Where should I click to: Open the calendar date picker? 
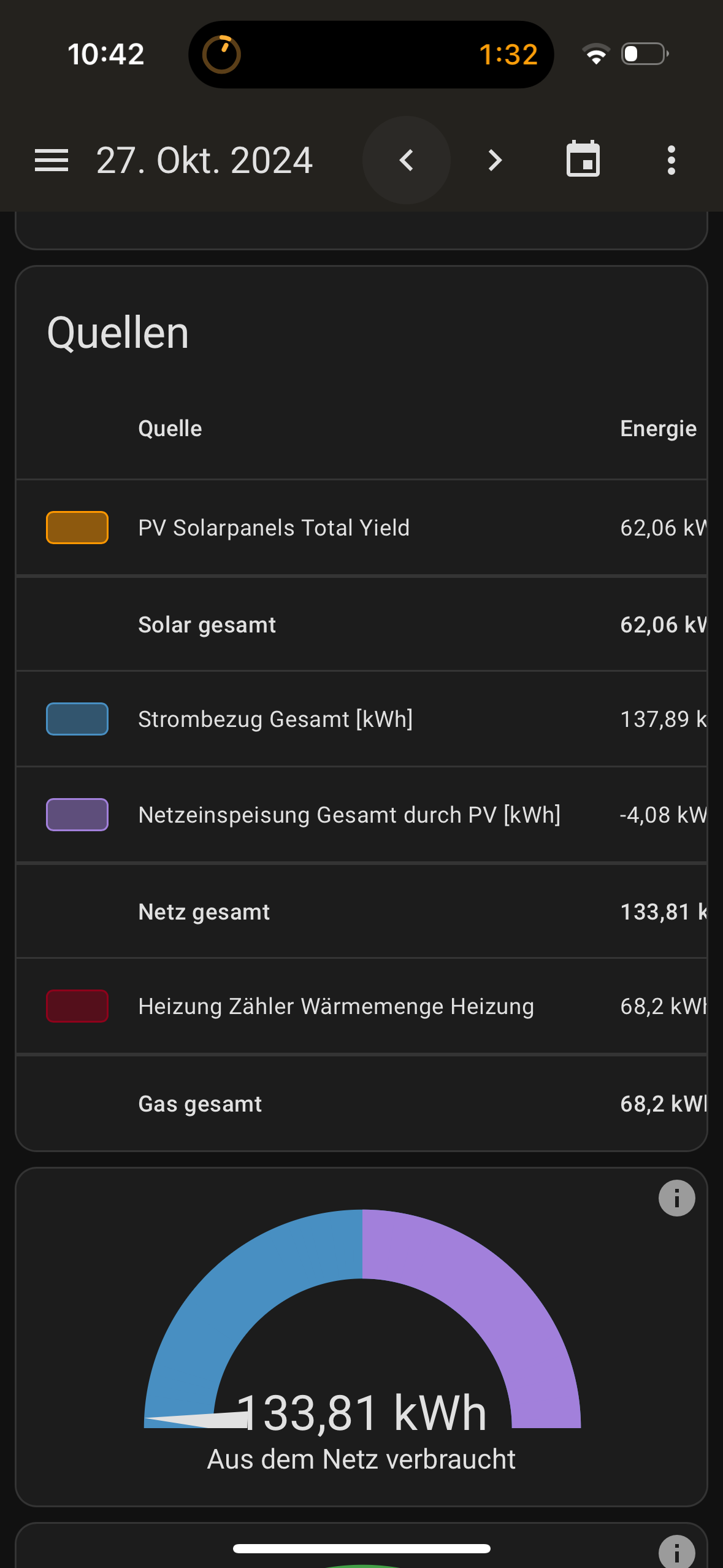pos(583,159)
